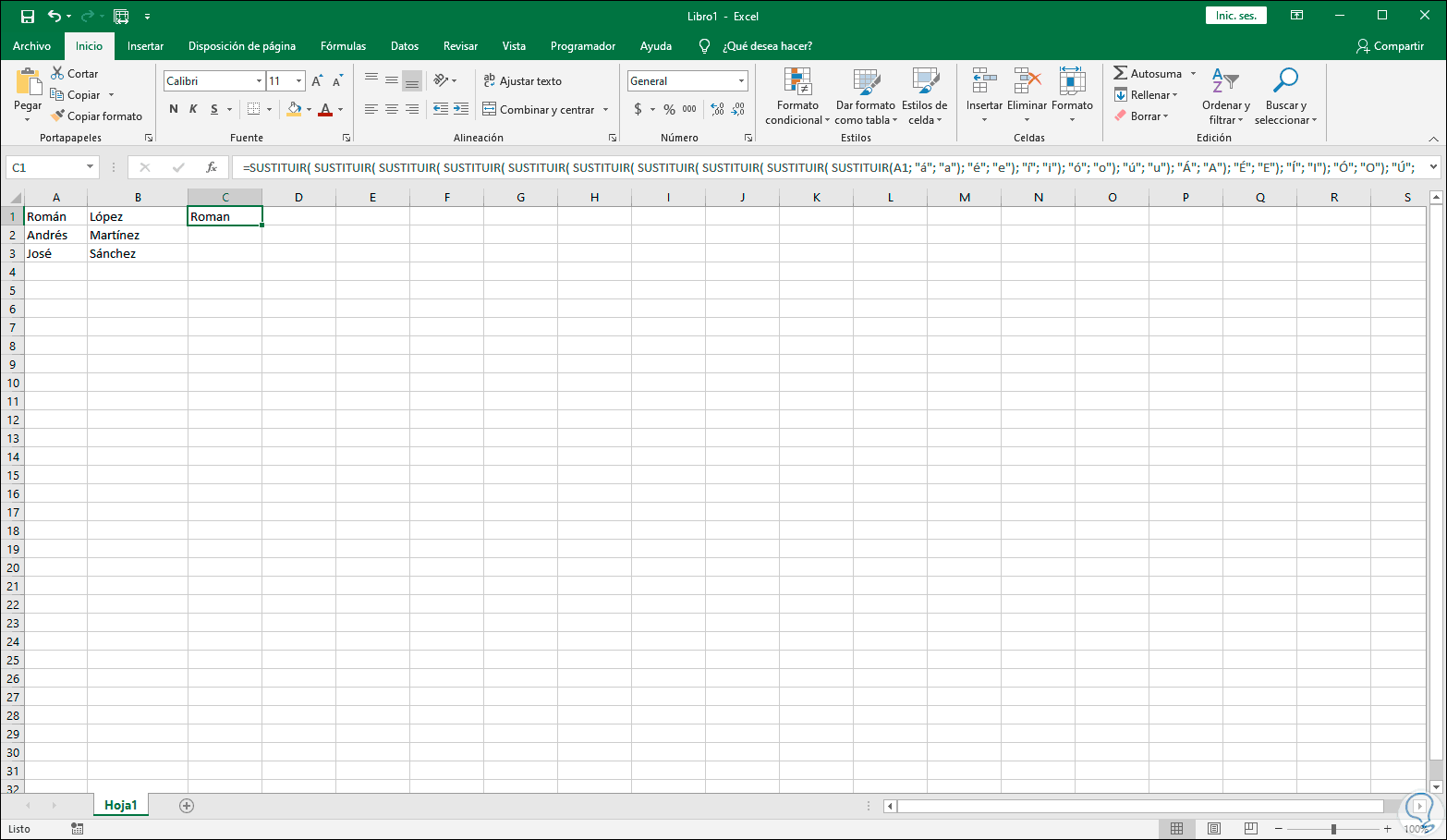The height and width of the screenshot is (840, 1447).
Task: Apply bold formatting with the N icon
Action: click(173, 108)
